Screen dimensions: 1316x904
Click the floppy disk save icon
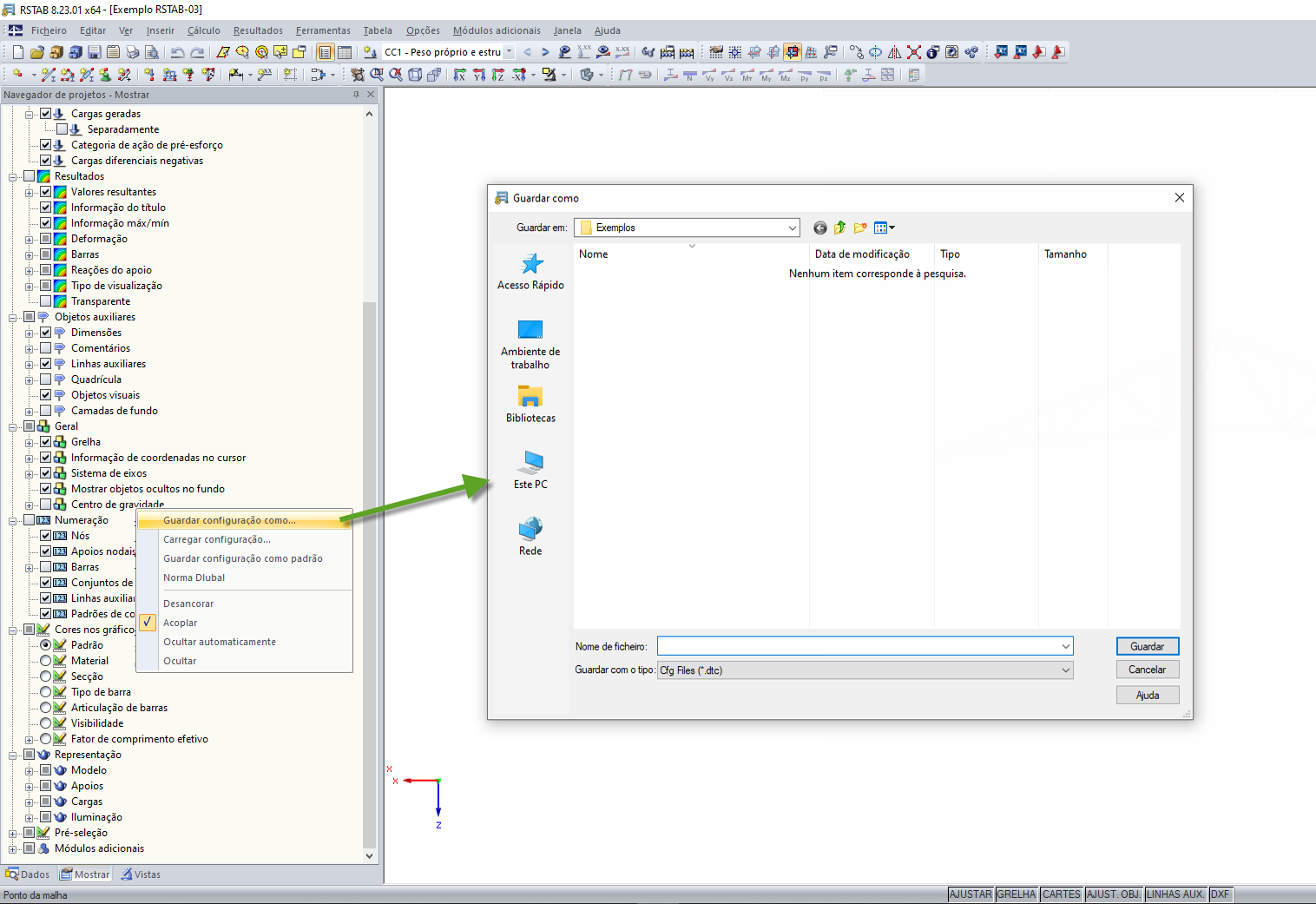[94, 52]
